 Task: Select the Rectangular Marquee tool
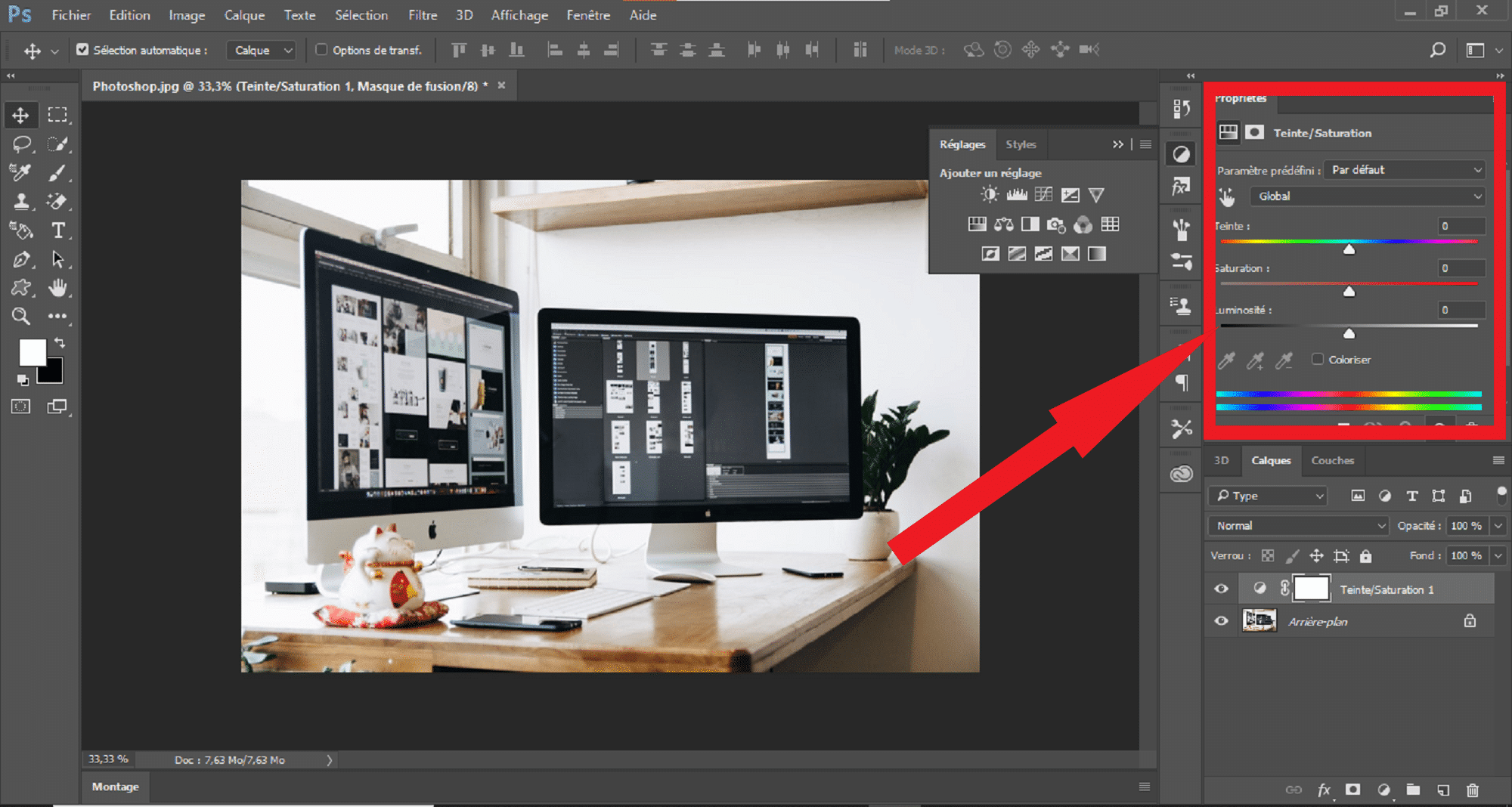tap(57, 115)
